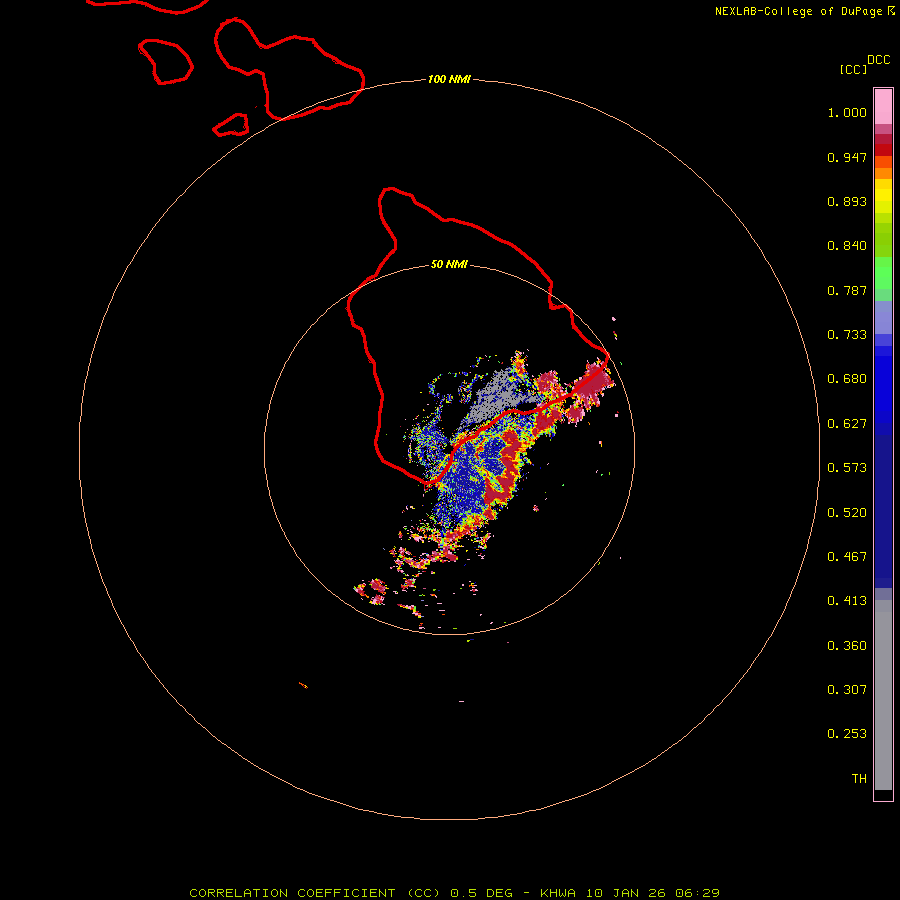Pick the gray swatch beside 0.307
Screen dimensions: 900x900
point(883,700)
